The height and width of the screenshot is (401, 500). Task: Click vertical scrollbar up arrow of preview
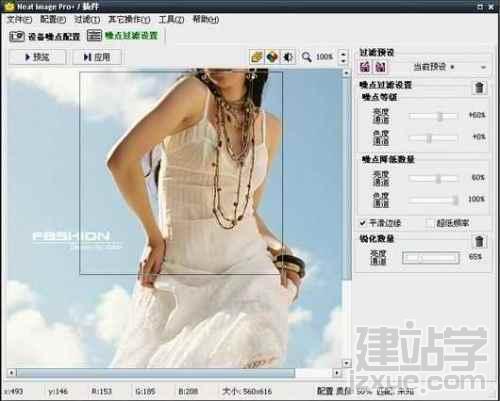coord(347,73)
